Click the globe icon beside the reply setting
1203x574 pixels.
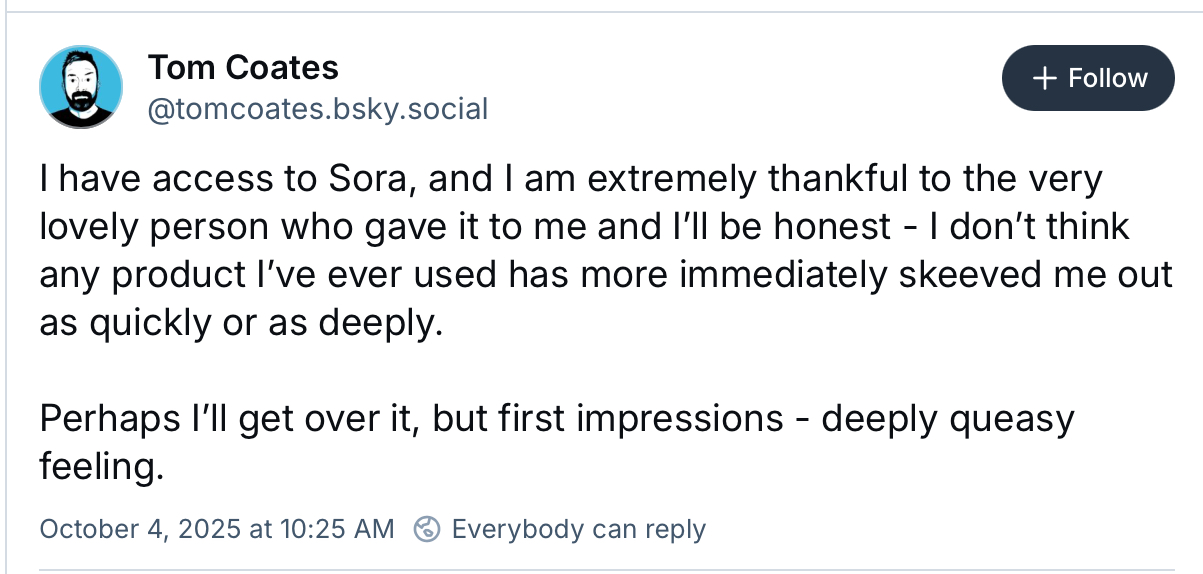pos(428,529)
